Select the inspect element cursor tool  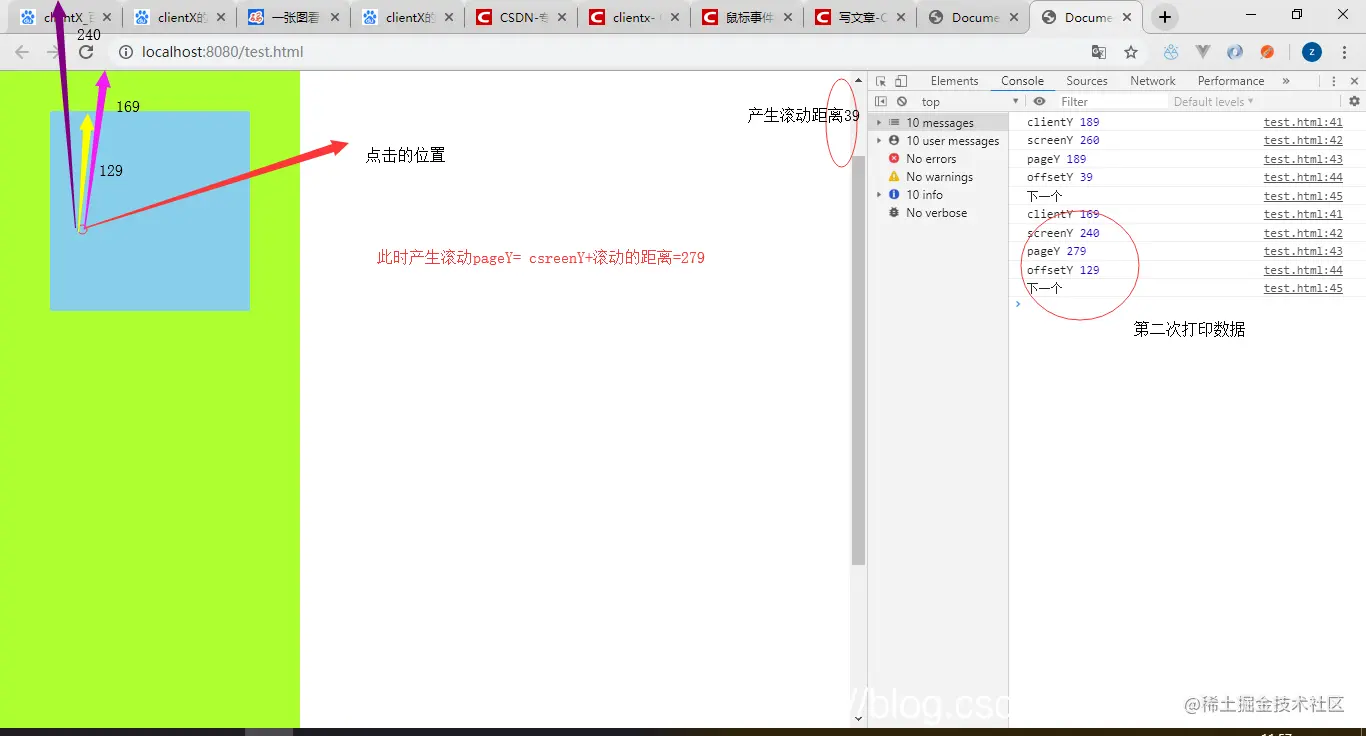[879, 80]
